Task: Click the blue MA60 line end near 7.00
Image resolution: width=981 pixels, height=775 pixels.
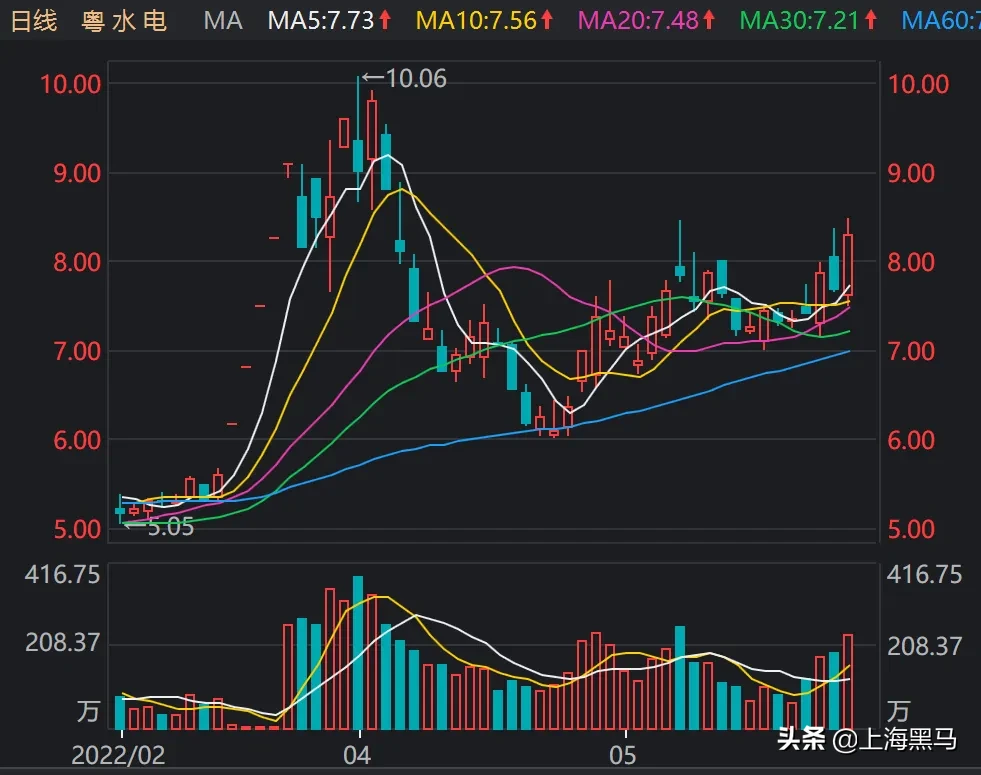Action: (847, 352)
